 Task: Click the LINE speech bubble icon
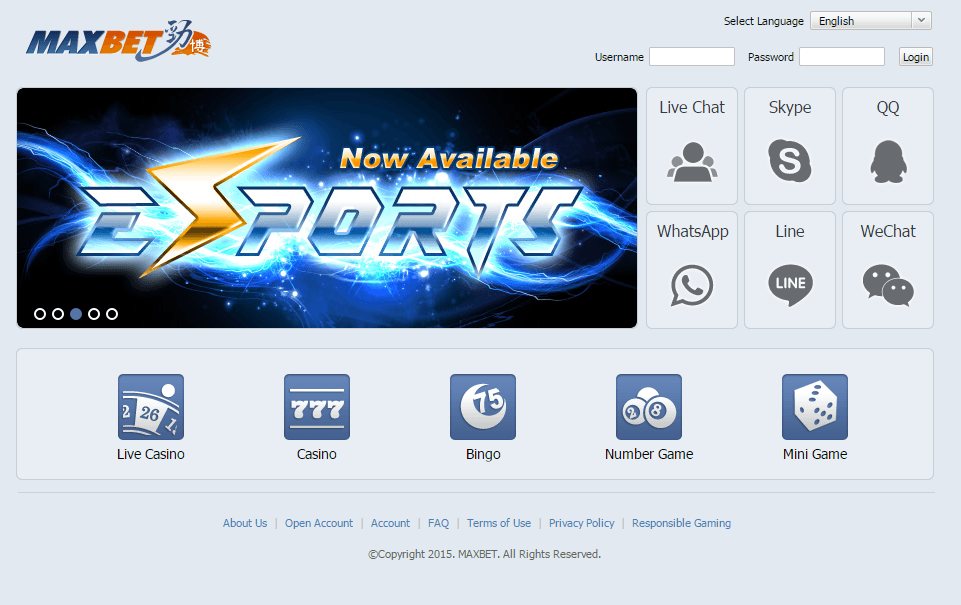790,285
